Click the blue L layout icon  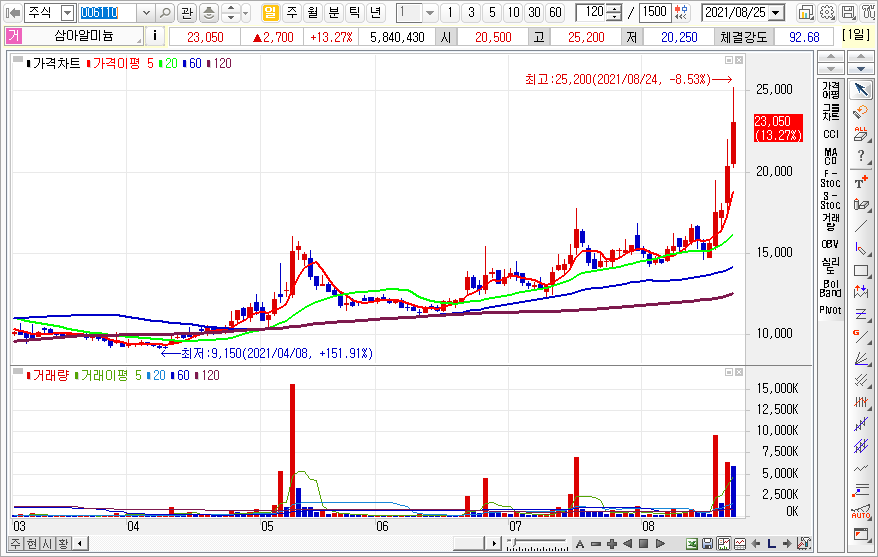(771, 544)
